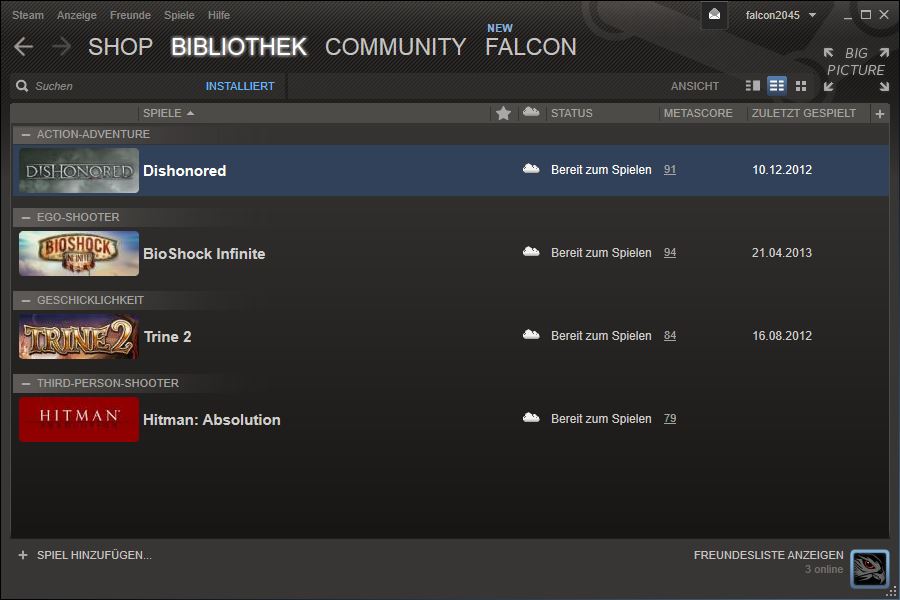The image size is (900, 600).
Task: Collapse the Third-Person-Shooter category
Action: point(26,384)
